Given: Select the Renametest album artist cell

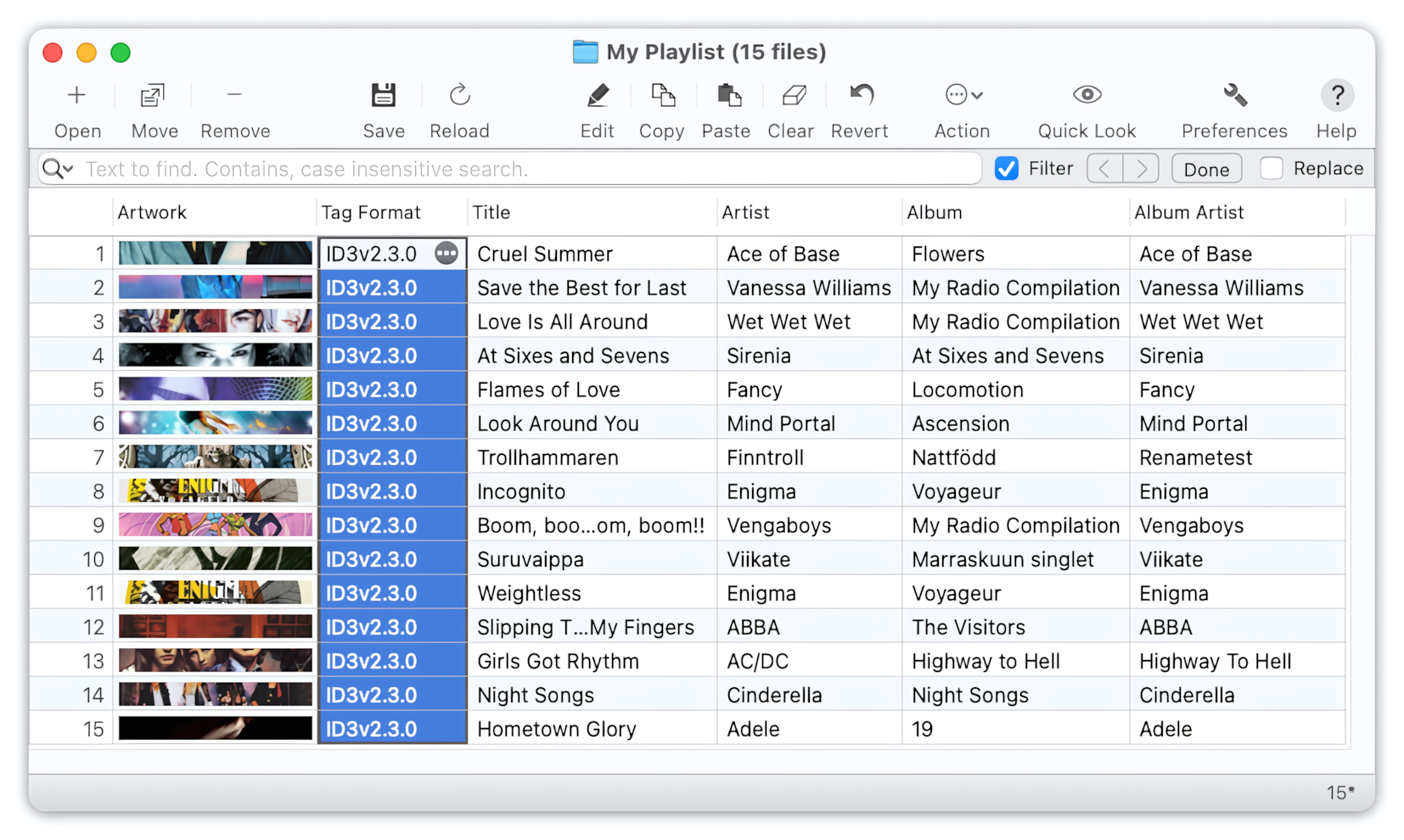Looking at the screenshot, I should click(1238, 457).
